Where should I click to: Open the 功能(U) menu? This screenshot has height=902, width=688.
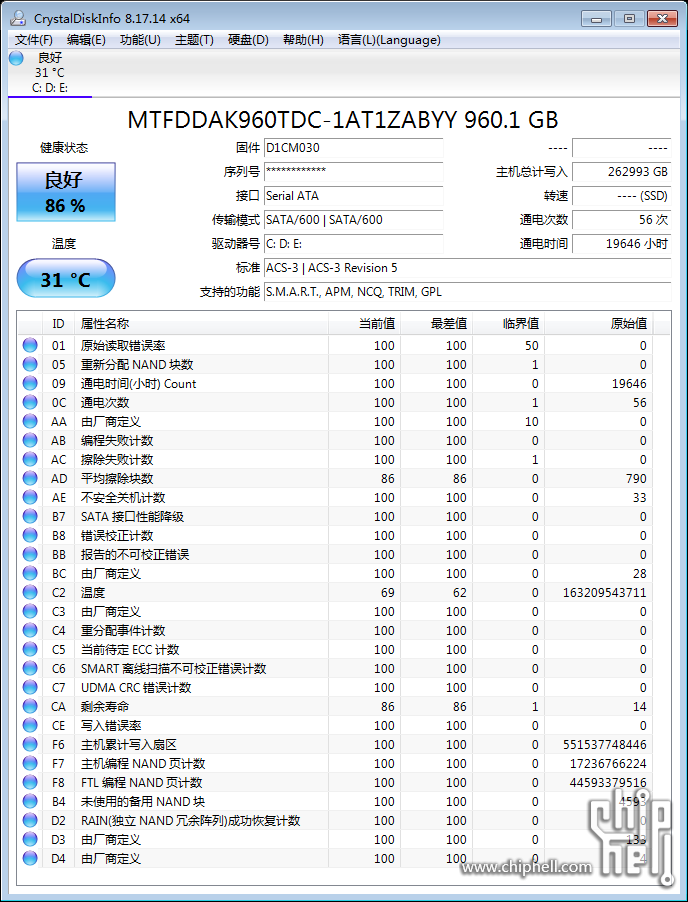coord(140,40)
